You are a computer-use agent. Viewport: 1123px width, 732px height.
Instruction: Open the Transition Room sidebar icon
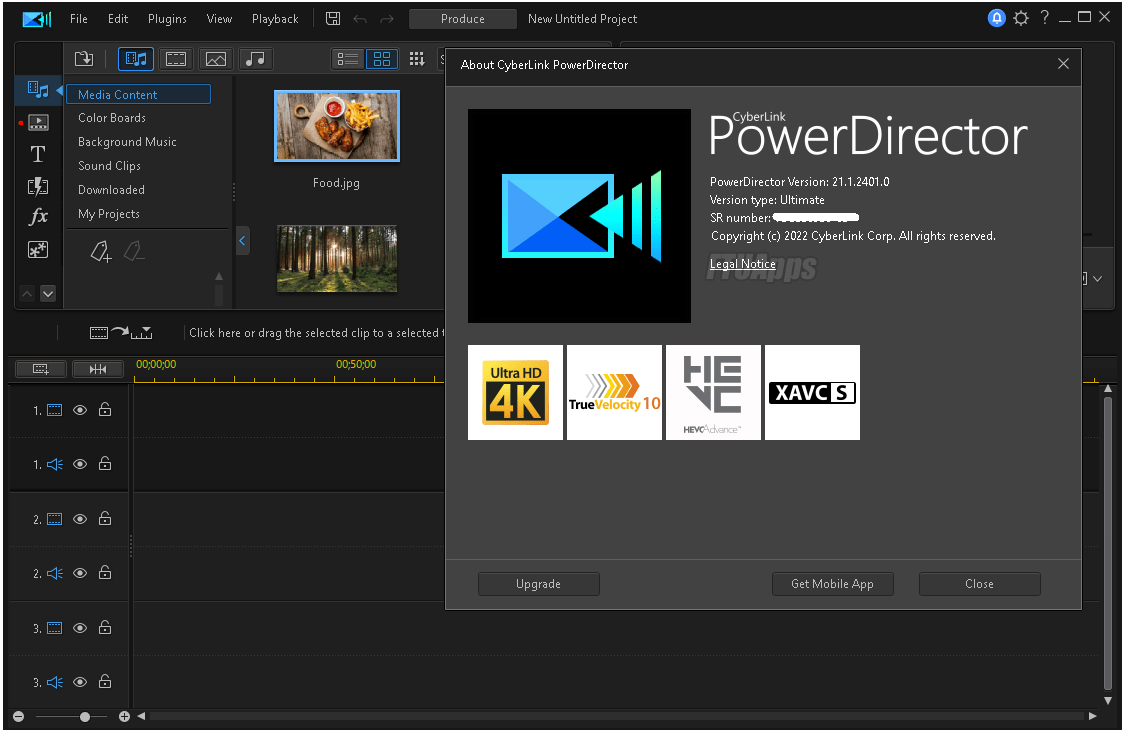click(38, 187)
